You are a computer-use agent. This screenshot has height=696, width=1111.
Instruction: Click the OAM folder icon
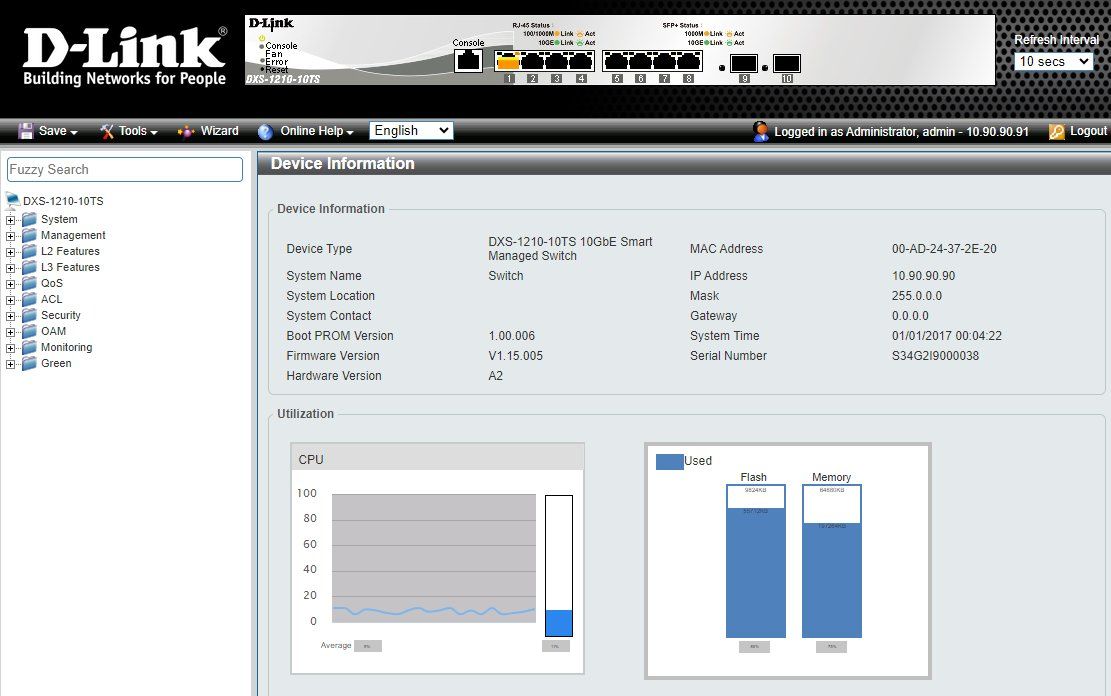click(x=29, y=331)
